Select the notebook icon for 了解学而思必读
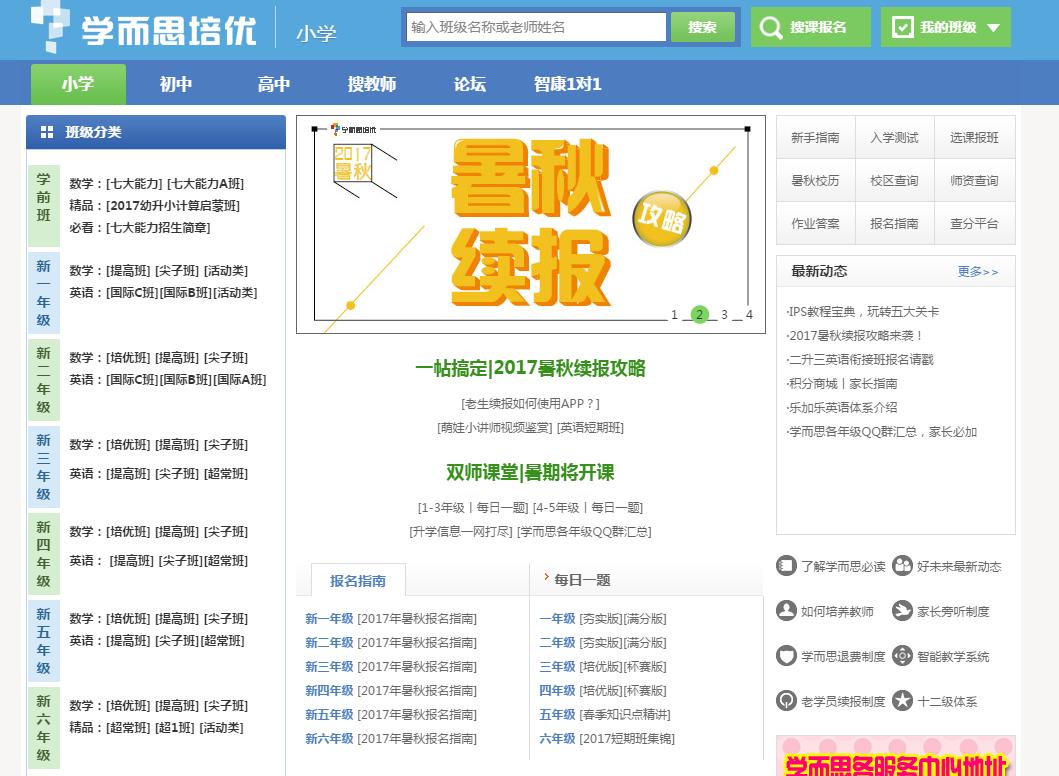1059x776 pixels. click(786, 566)
